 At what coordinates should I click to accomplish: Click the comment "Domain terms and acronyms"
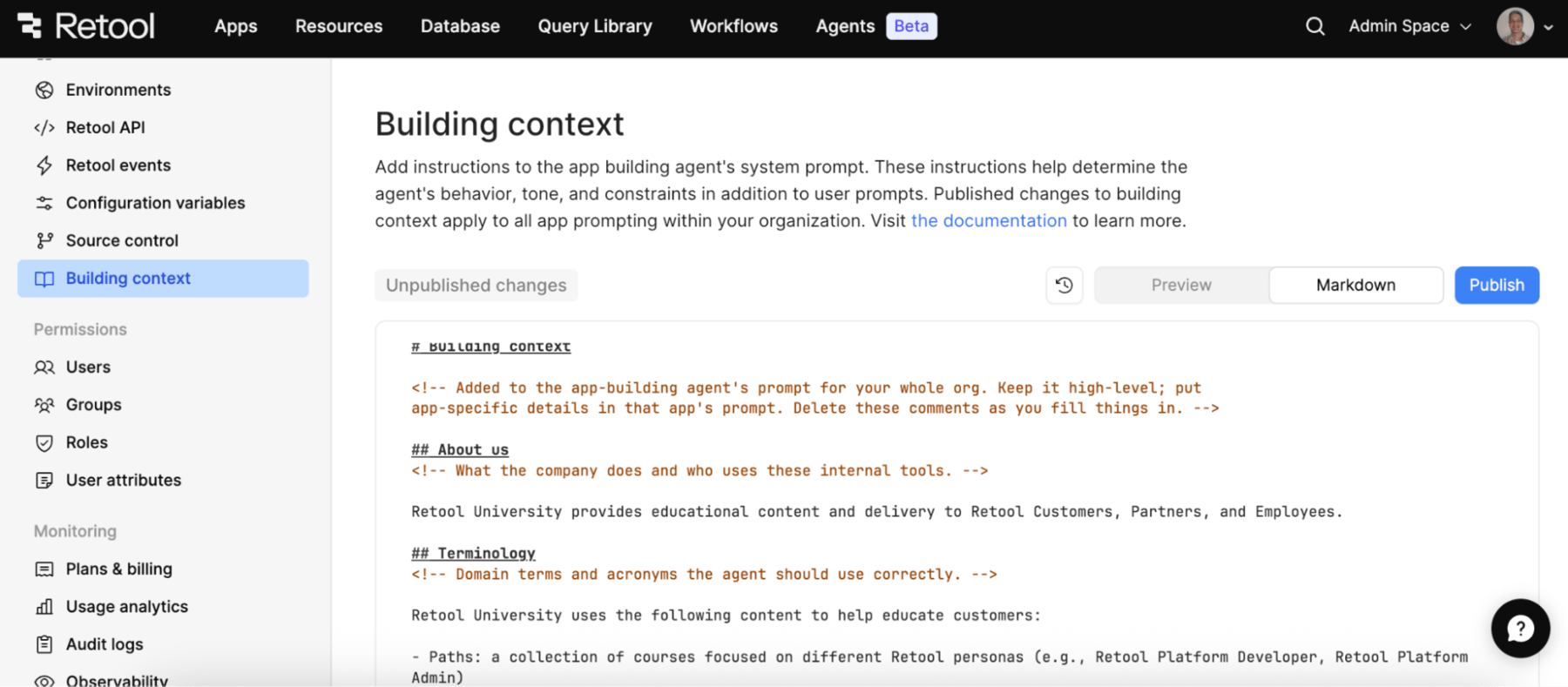[x=704, y=575]
